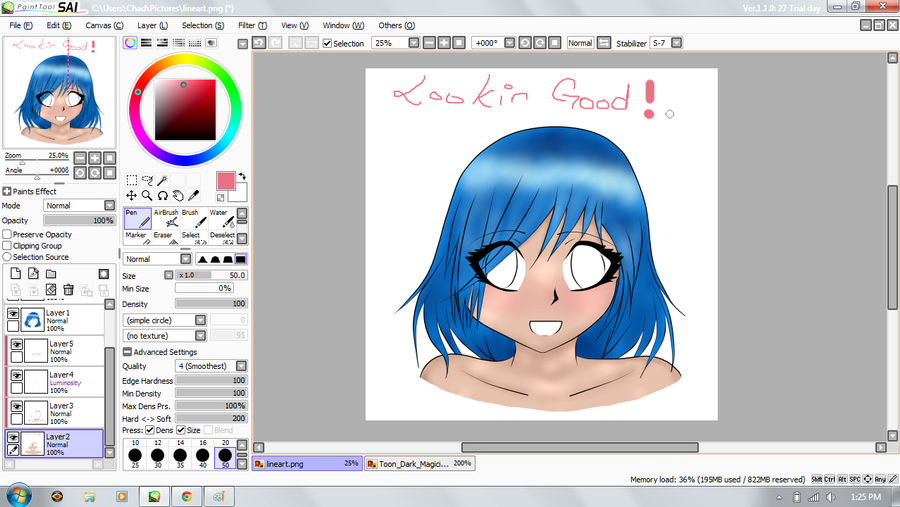Uncheck the Press Size checkbox
Image resolution: width=900 pixels, height=507 pixels.
[181, 430]
